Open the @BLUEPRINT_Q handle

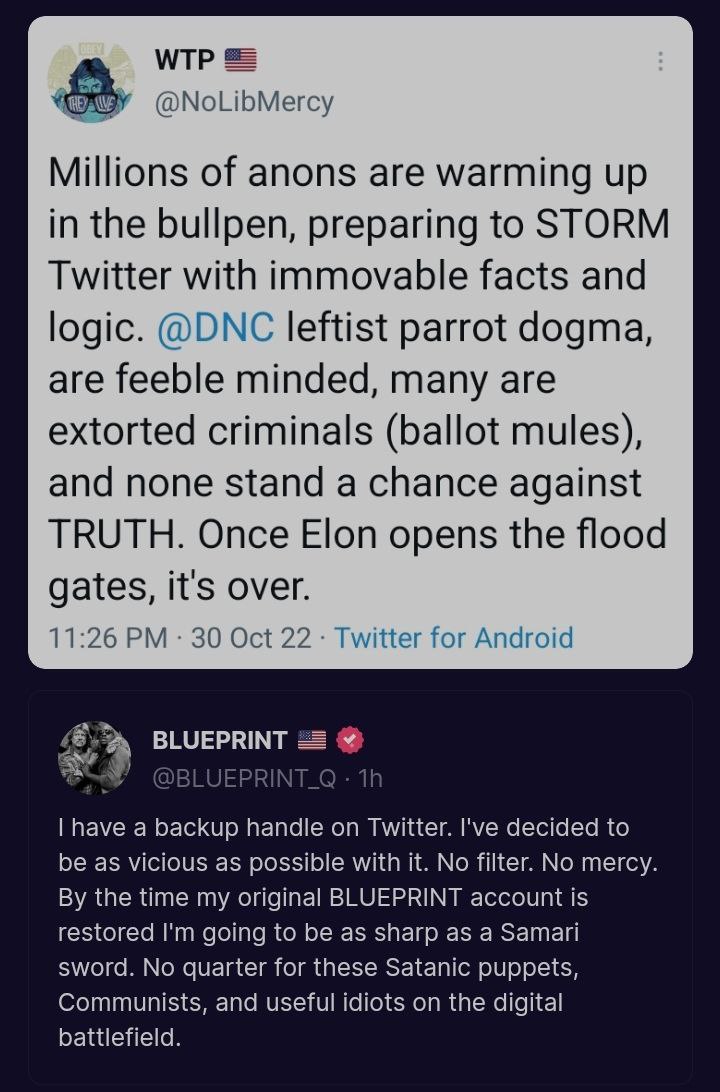(x=244, y=778)
